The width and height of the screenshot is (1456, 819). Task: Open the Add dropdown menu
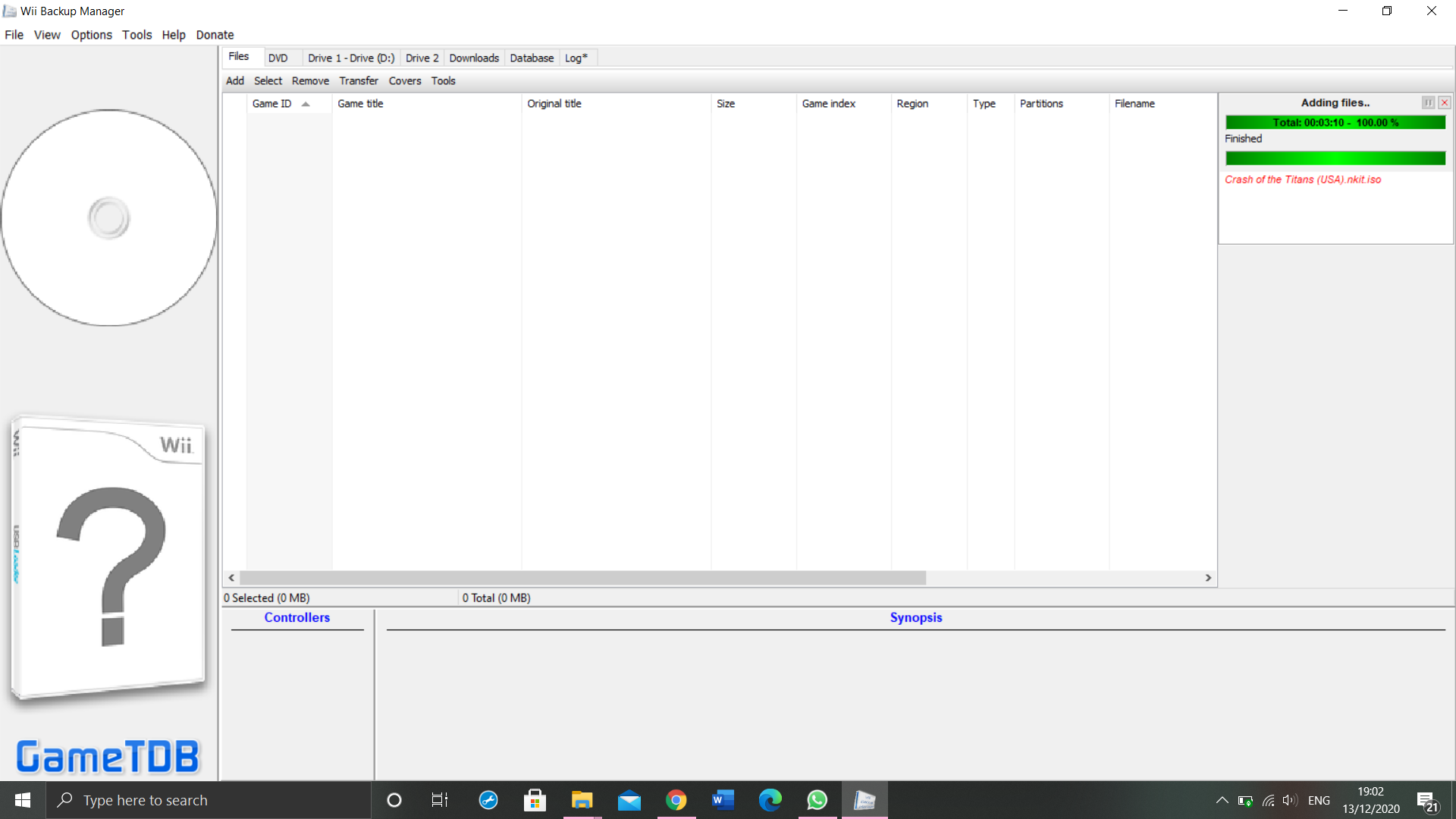[x=235, y=81]
